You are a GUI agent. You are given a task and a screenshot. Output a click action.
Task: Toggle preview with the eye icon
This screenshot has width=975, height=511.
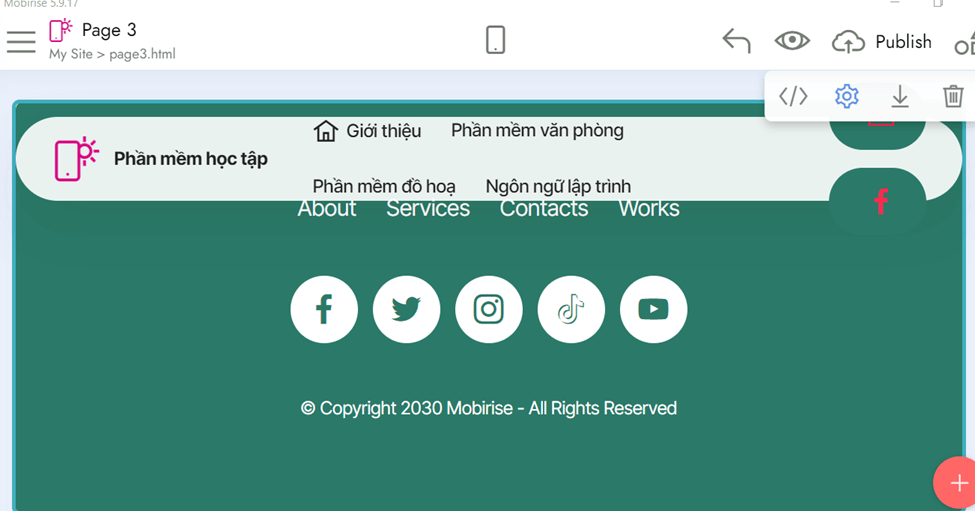(x=792, y=41)
